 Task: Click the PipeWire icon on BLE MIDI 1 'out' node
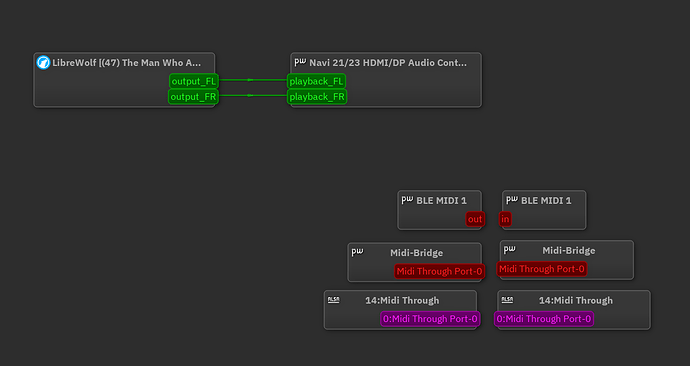pos(407,200)
